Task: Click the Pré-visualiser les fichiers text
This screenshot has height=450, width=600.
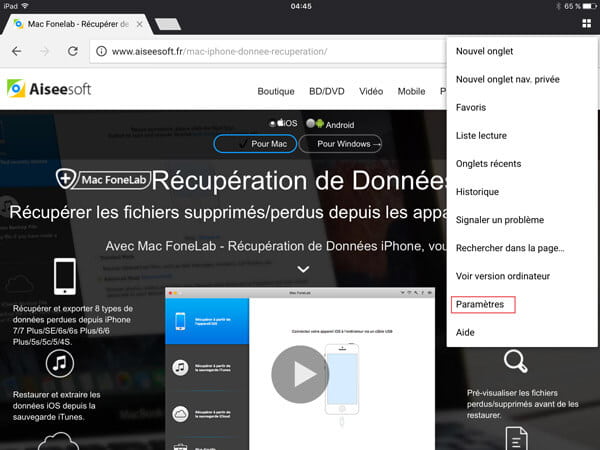Action: pyautogui.click(x=522, y=404)
